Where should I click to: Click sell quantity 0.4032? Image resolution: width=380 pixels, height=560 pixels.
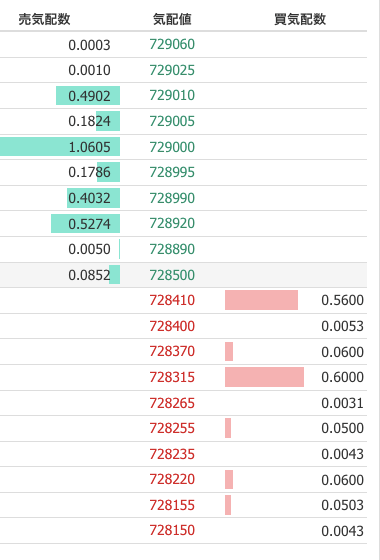coord(89,198)
